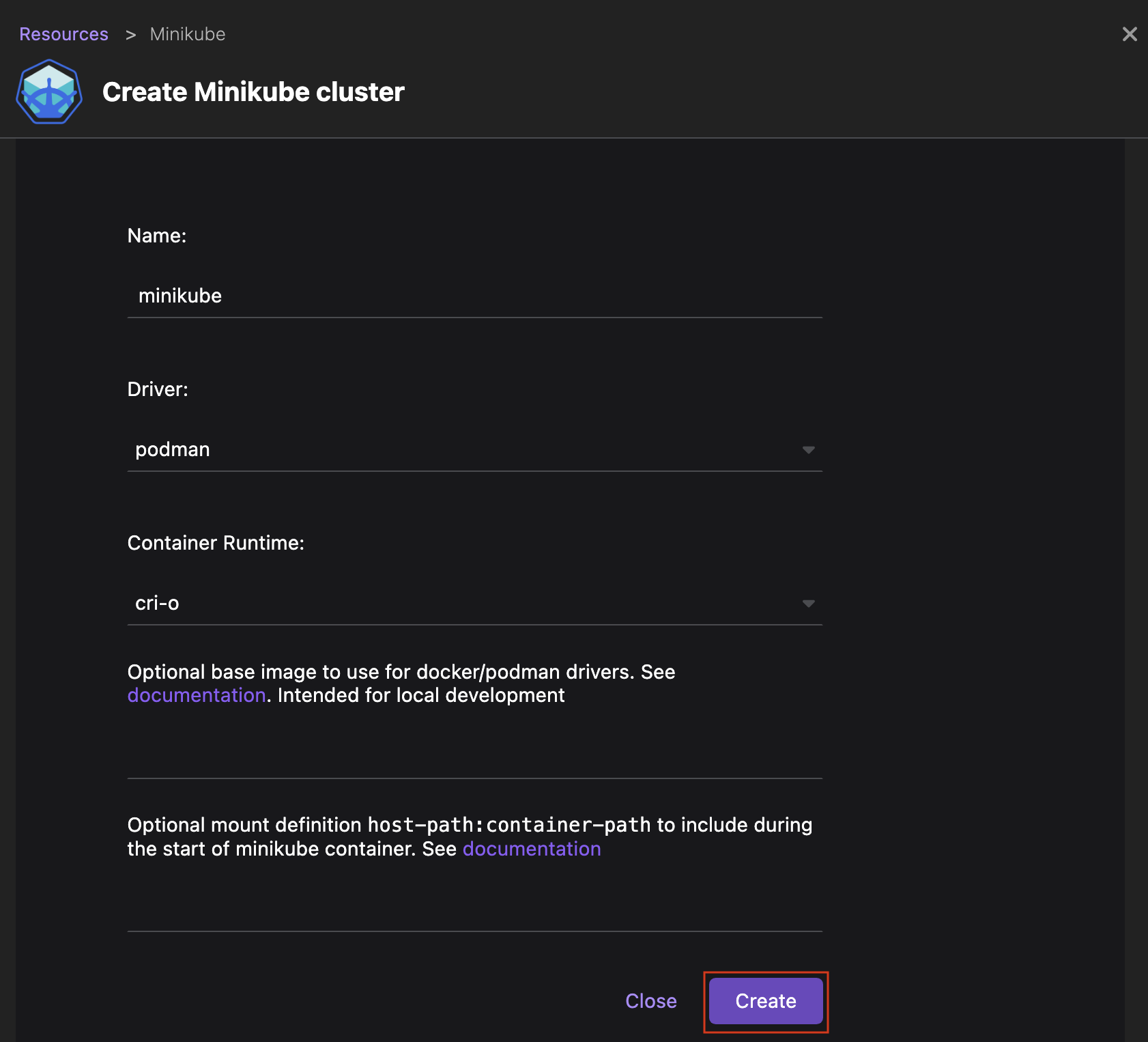
Task: Select the minikube text in name field
Action: (180, 296)
